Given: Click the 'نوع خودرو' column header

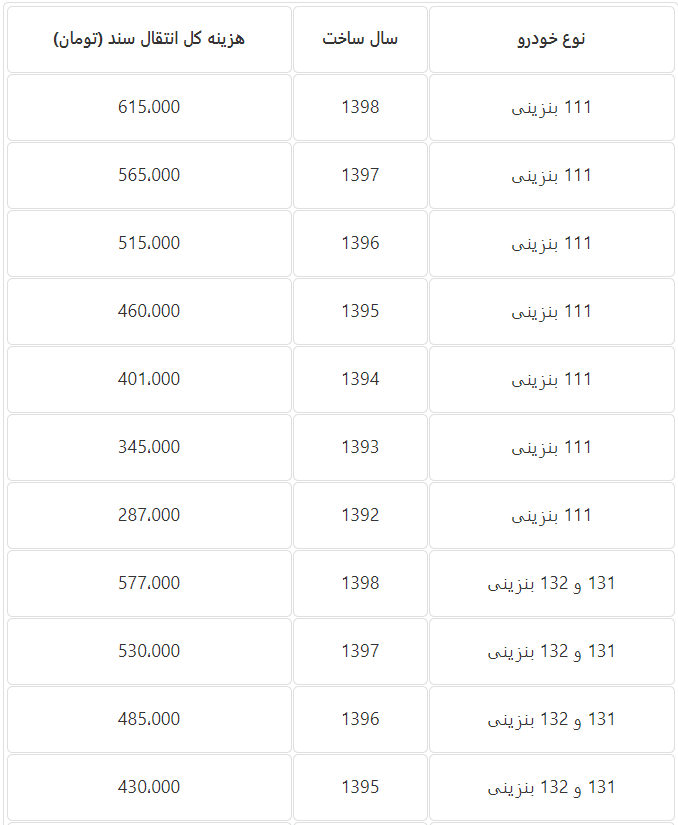Looking at the screenshot, I should [x=551, y=39].
